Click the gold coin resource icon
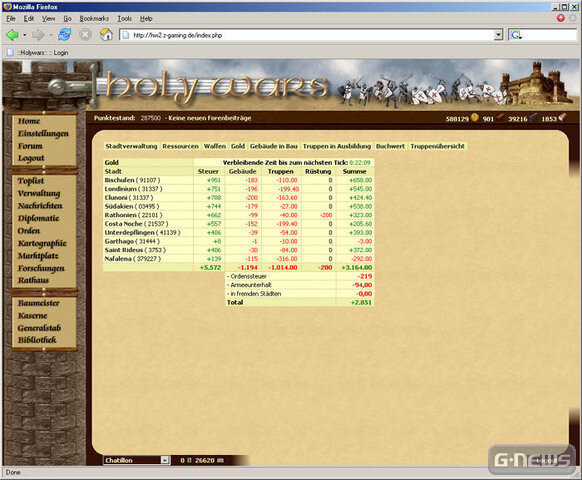Screen dimensions: 582x480 [x=475, y=118]
